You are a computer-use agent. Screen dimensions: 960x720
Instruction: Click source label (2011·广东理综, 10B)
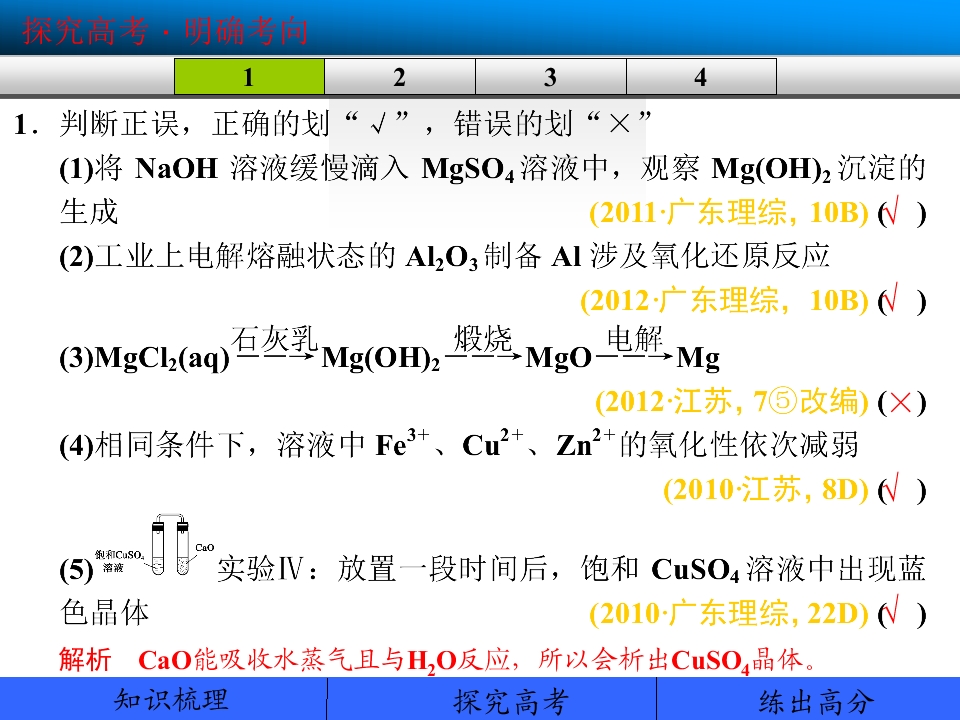click(729, 212)
